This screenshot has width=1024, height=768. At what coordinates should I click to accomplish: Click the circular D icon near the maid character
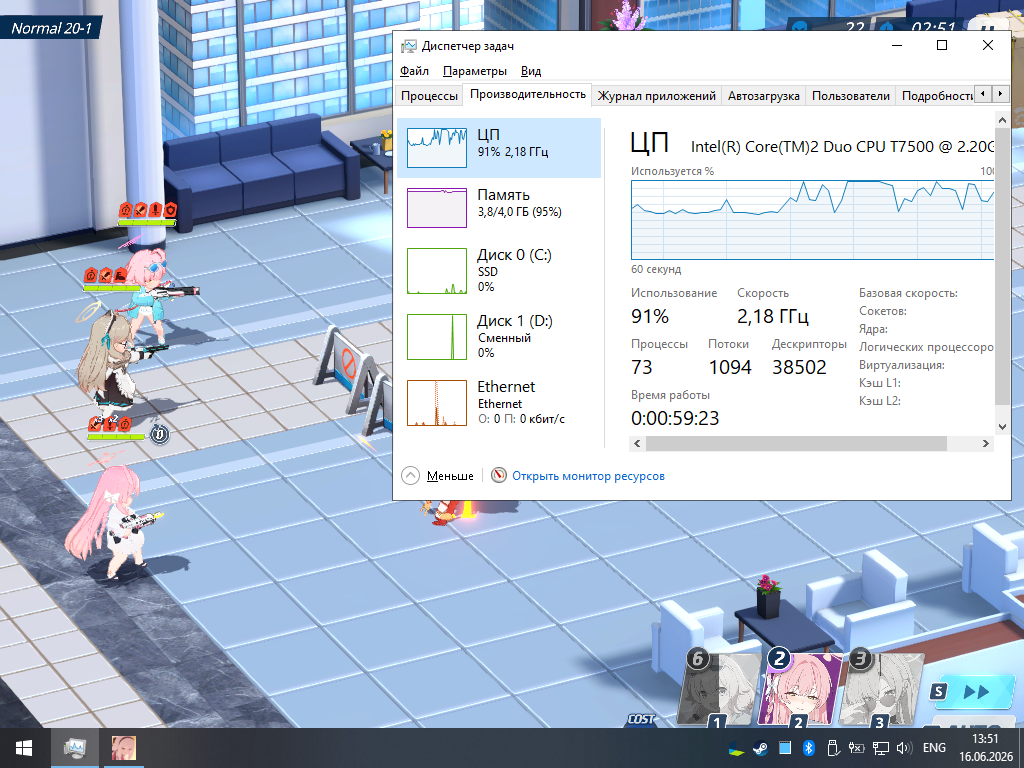point(159,433)
